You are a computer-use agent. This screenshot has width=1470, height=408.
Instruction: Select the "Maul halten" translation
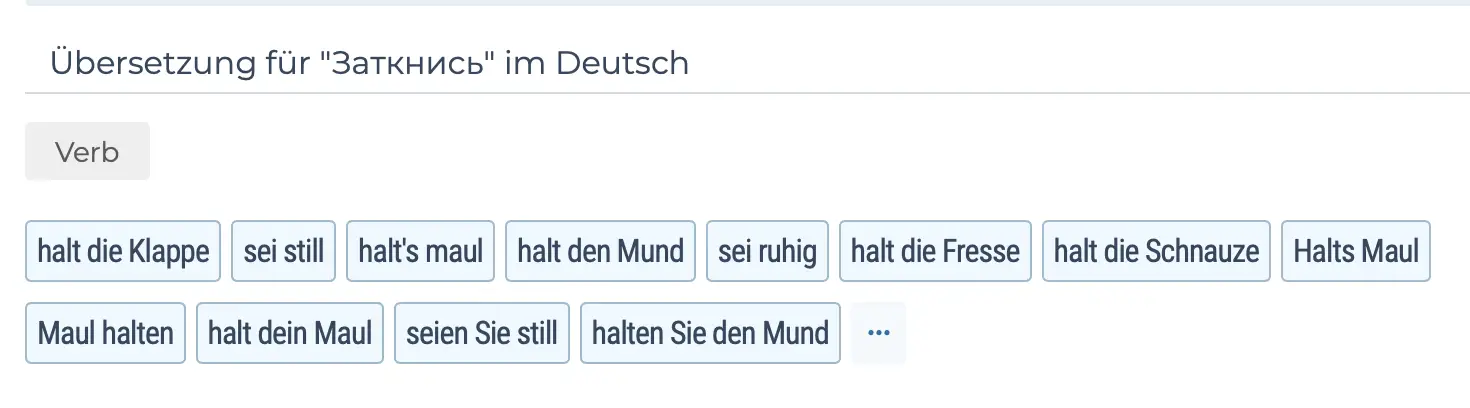click(106, 333)
